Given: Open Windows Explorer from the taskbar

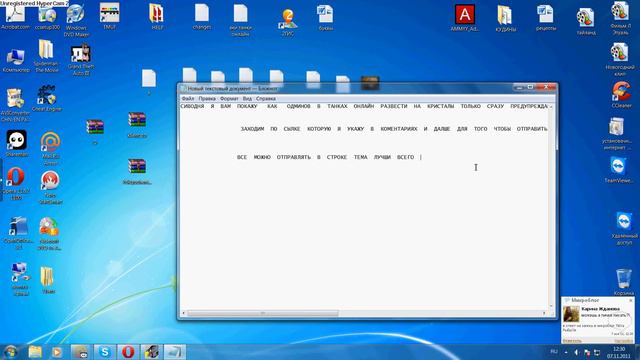Looking at the screenshot, I should pyautogui.click(x=35, y=352).
